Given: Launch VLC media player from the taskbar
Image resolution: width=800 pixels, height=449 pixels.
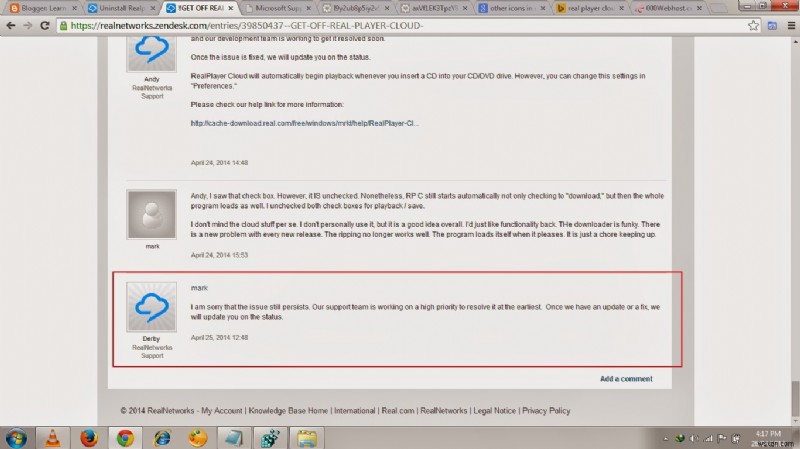Looking at the screenshot, I should coord(53,438).
